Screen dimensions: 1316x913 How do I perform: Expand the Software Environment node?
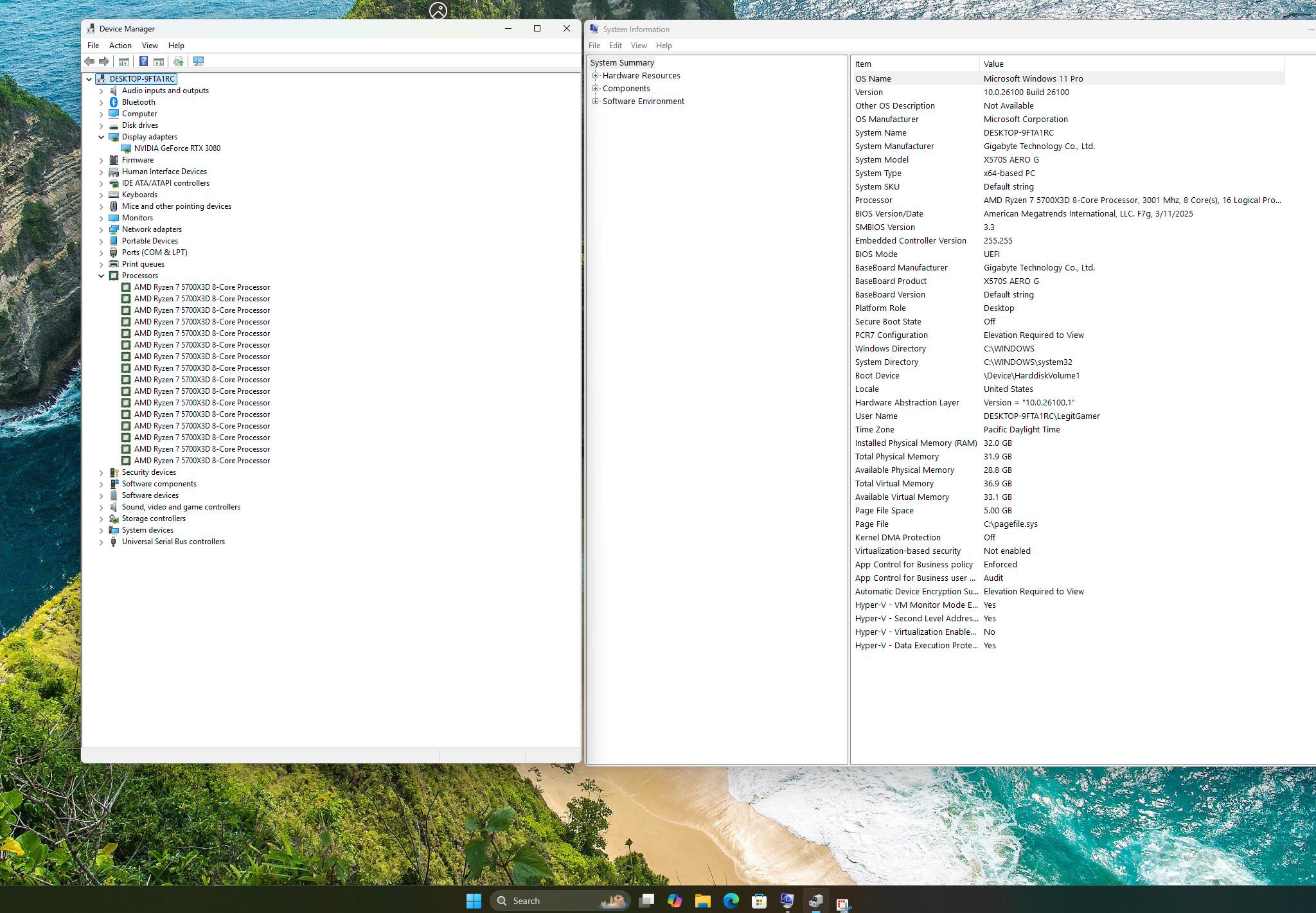596,101
